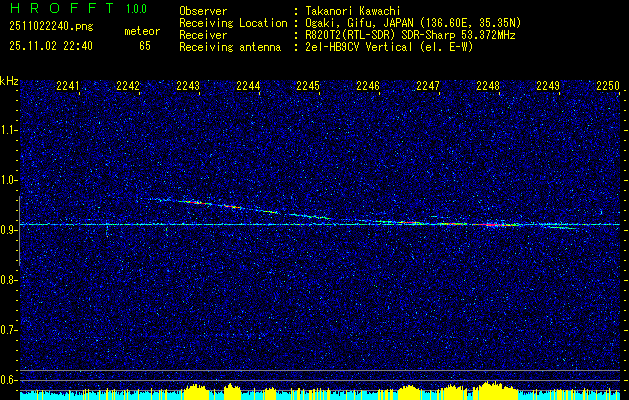The height and width of the screenshot is (400, 629).
Task: Click frequency axis label 0.9
Action: click(x=8, y=230)
